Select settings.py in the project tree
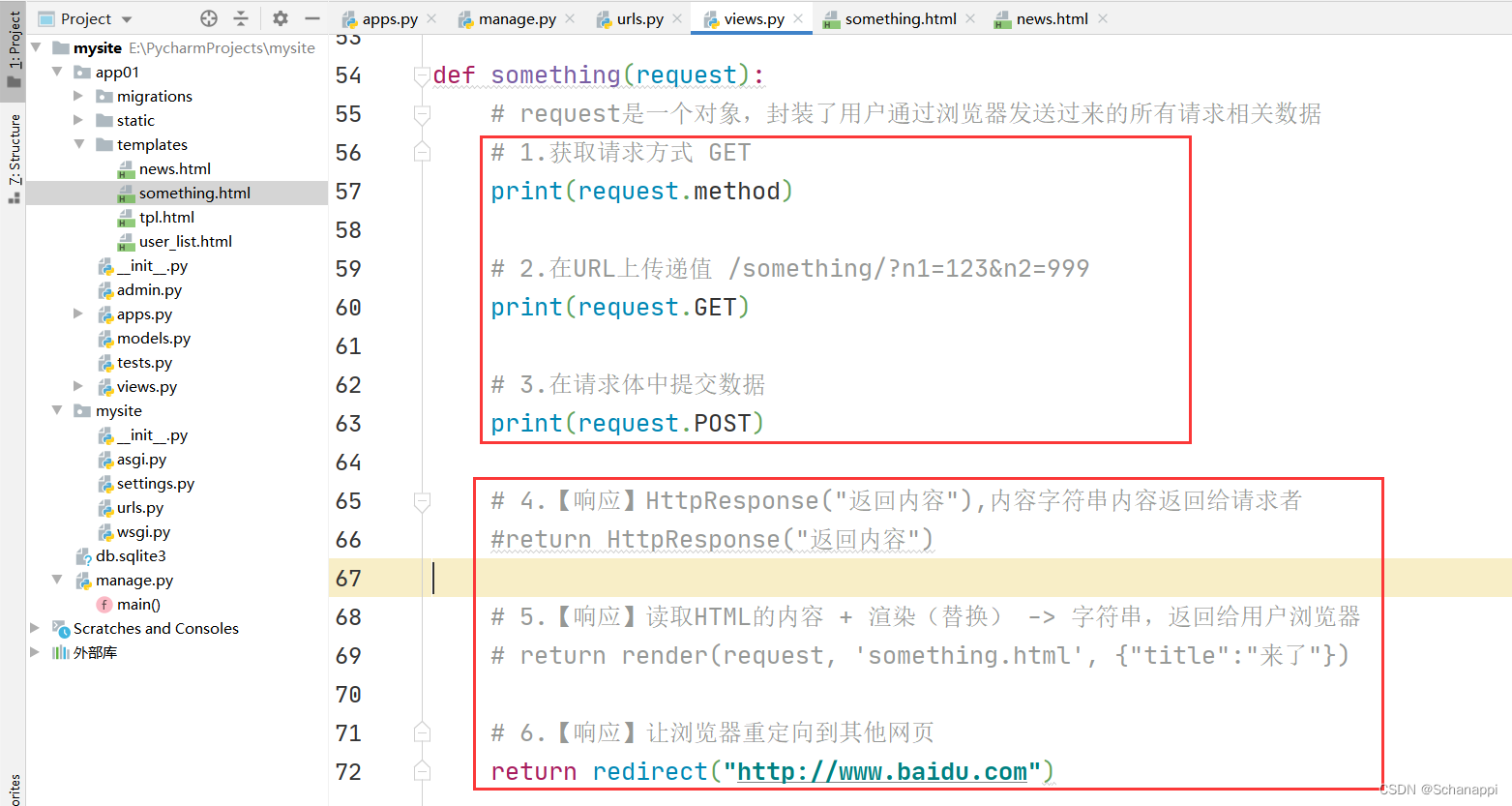This screenshot has width=1512, height=806. point(155,483)
